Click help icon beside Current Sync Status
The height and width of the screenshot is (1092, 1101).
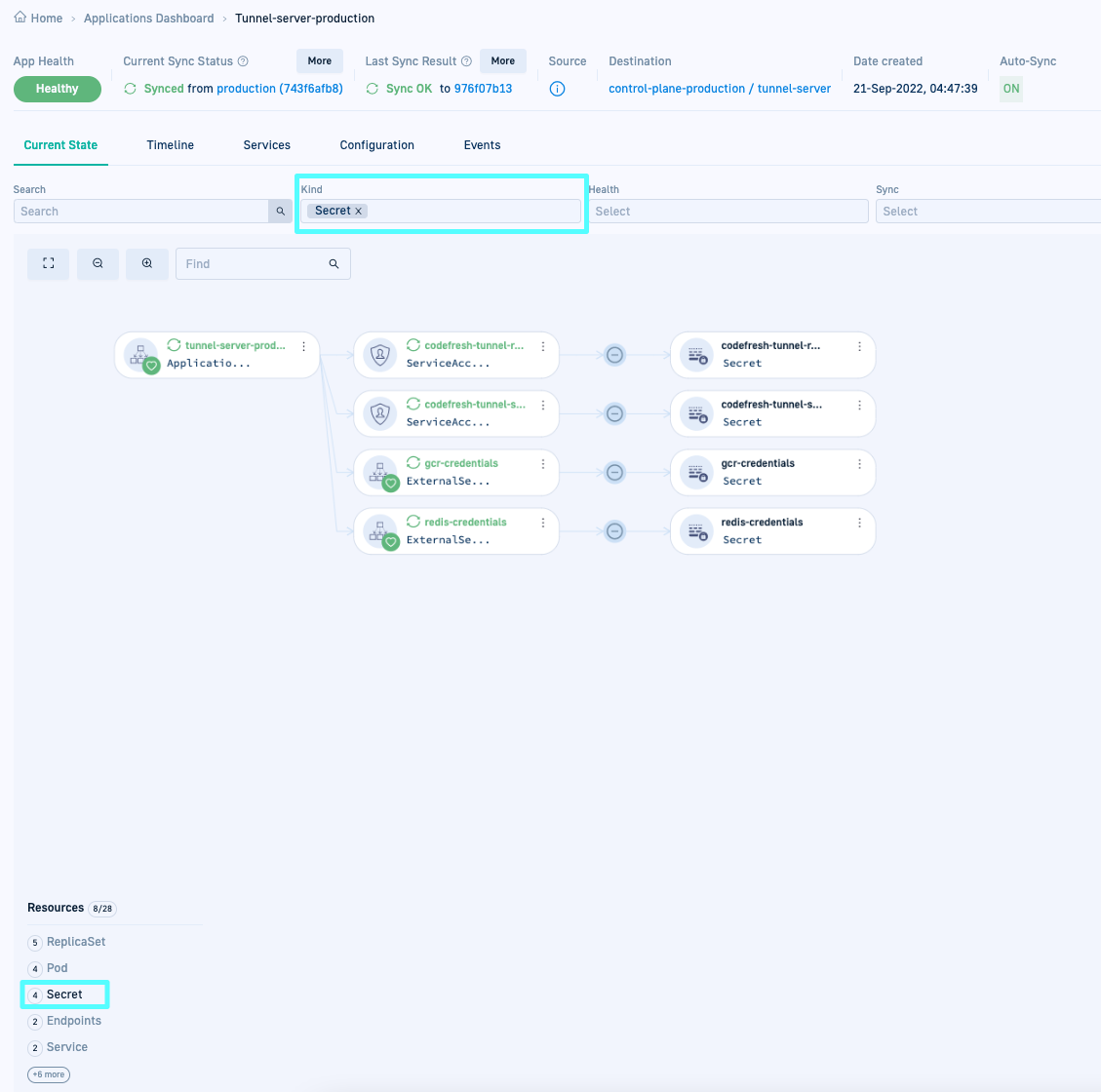pyautogui.click(x=243, y=61)
